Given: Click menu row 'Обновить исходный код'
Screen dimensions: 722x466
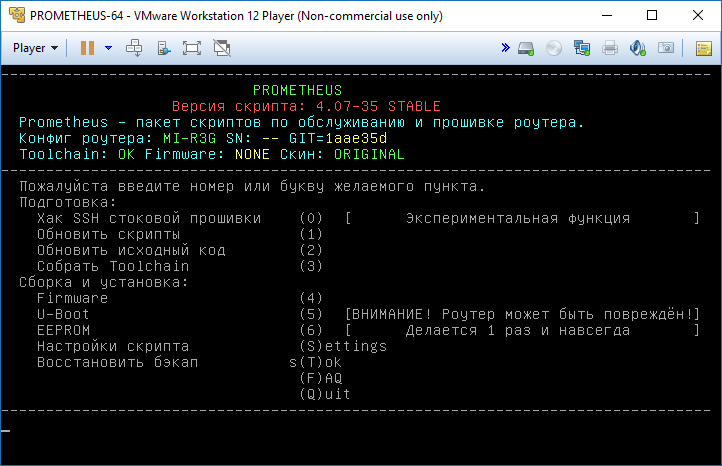Looking at the screenshot, I should click(x=180, y=250).
